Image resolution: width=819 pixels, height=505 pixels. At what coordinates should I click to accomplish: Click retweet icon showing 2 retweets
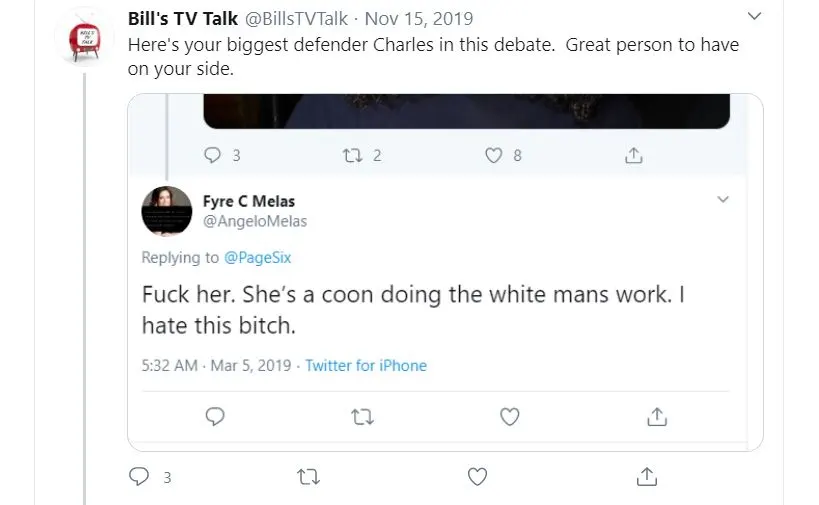[353, 155]
